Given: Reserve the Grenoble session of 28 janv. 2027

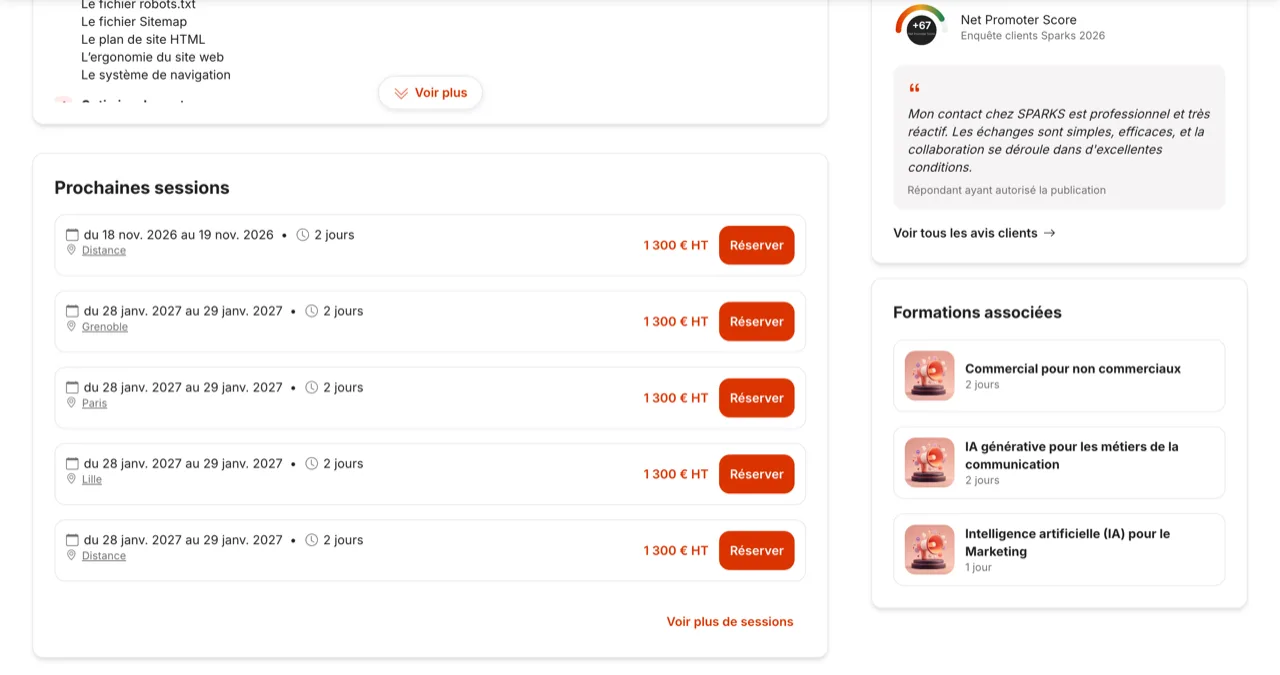Looking at the screenshot, I should coord(757,321).
